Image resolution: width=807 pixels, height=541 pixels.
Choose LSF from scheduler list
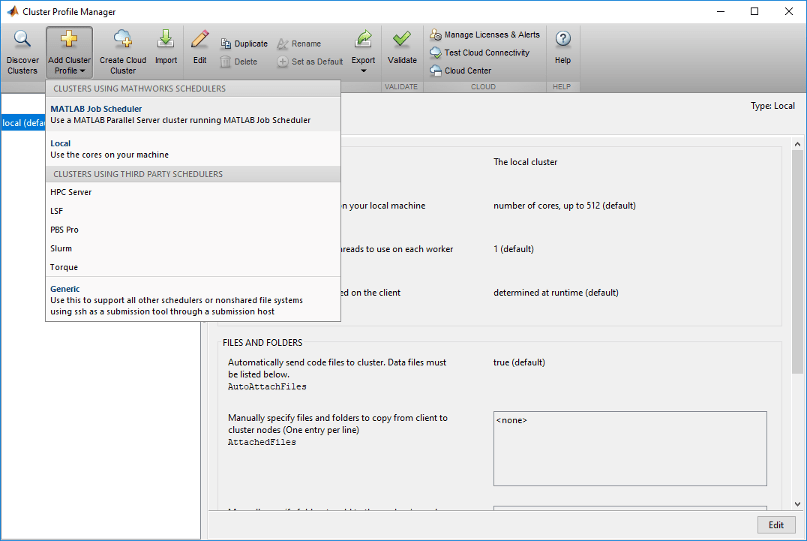coord(193,211)
